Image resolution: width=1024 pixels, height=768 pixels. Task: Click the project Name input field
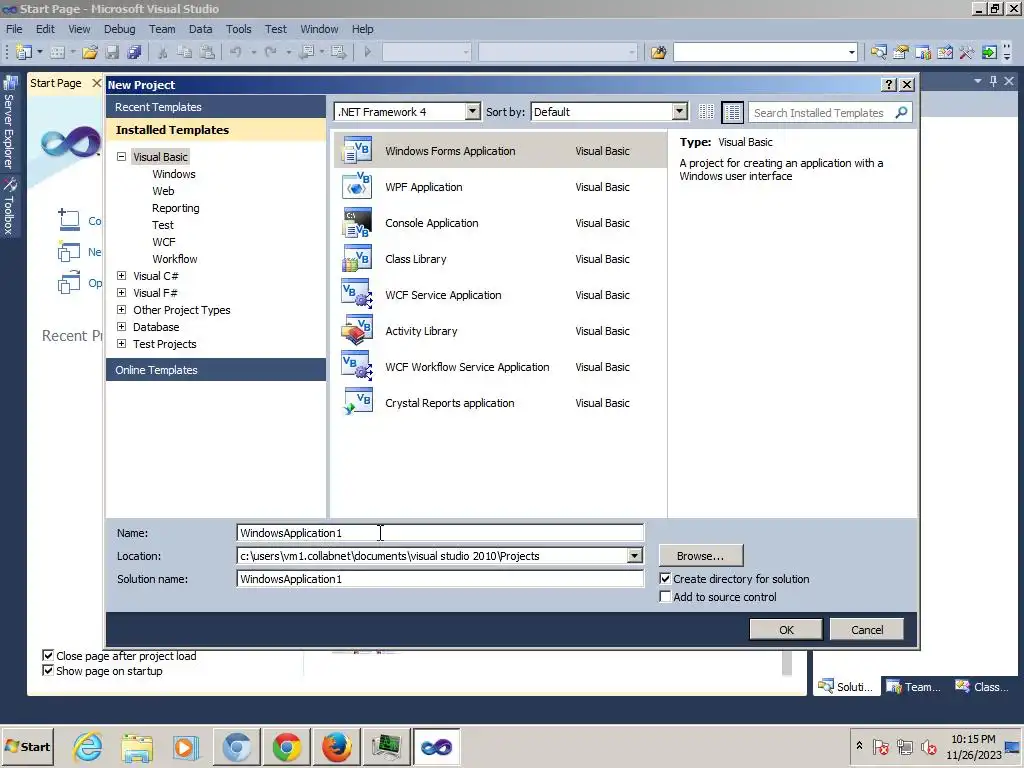pyautogui.click(x=440, y=533)
